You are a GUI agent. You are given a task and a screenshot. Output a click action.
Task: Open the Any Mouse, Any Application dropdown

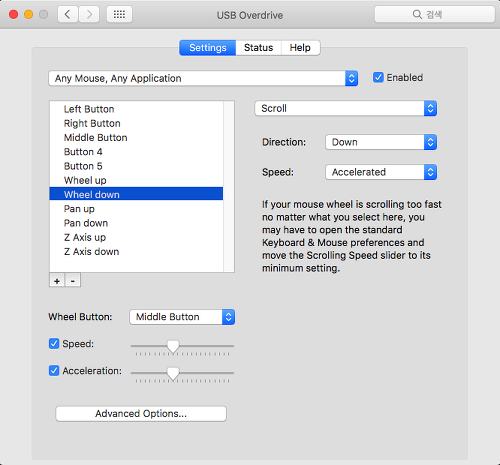coord(203,78)
